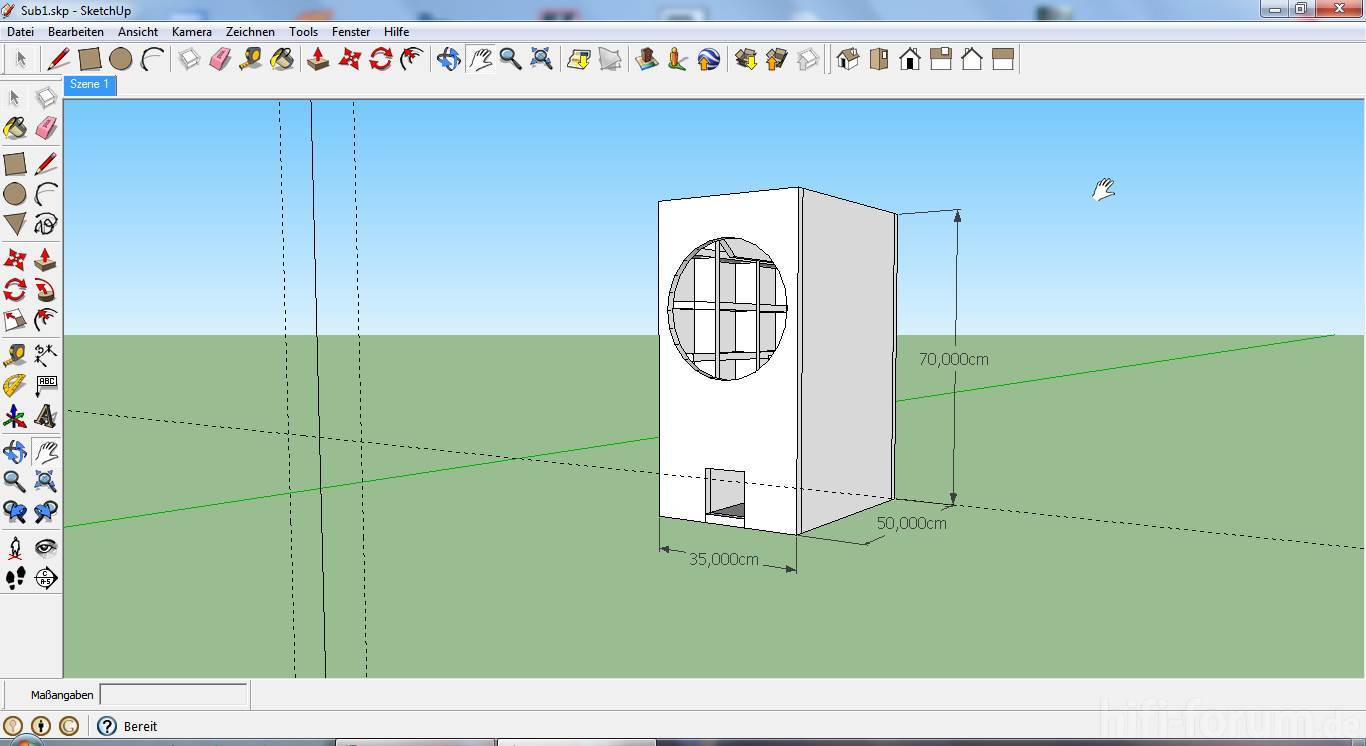Switch to the Szene 1 tab
1366x746 pixels.
pyautogui.click(x=90, y=85)
